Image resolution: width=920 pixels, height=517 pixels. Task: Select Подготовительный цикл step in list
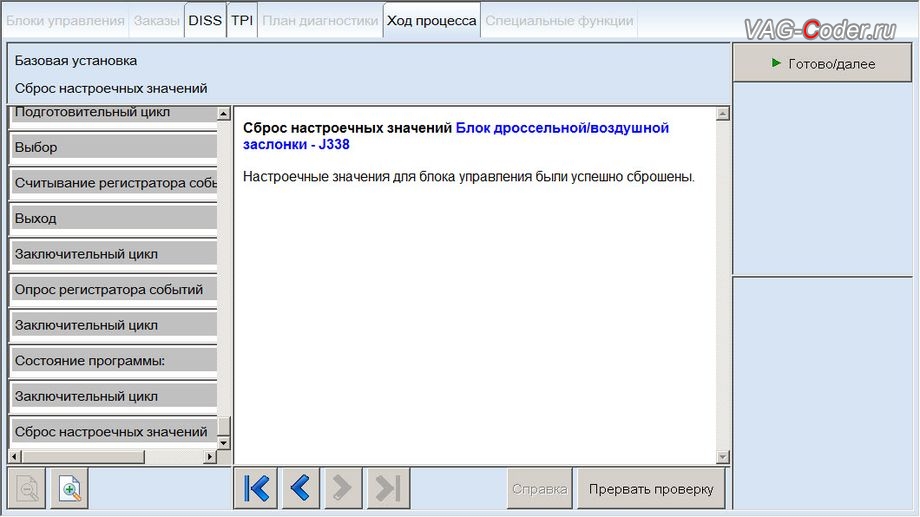coord(114,114)
